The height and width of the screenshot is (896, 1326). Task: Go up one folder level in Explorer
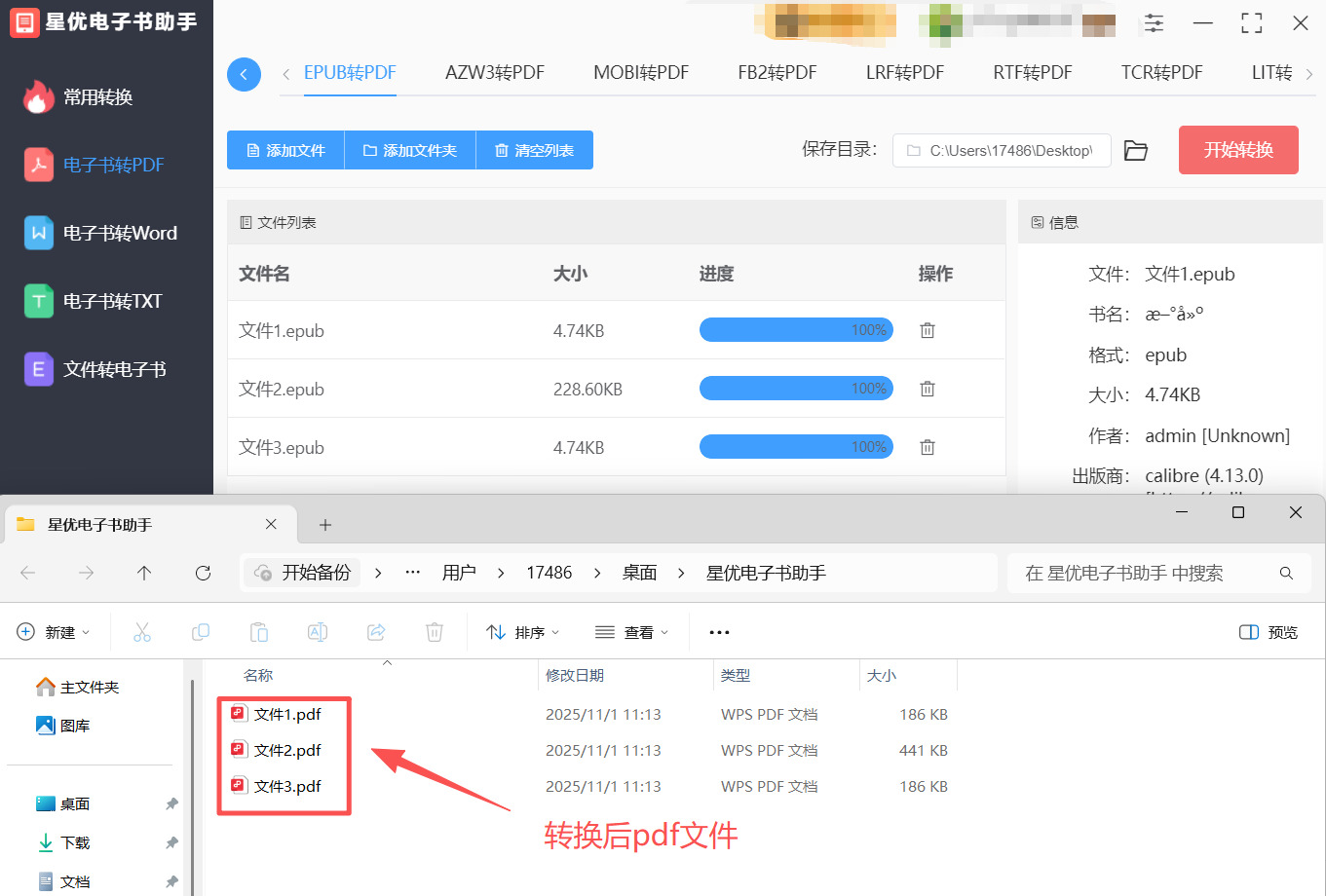pyautogui.click(x=144, y=573)
